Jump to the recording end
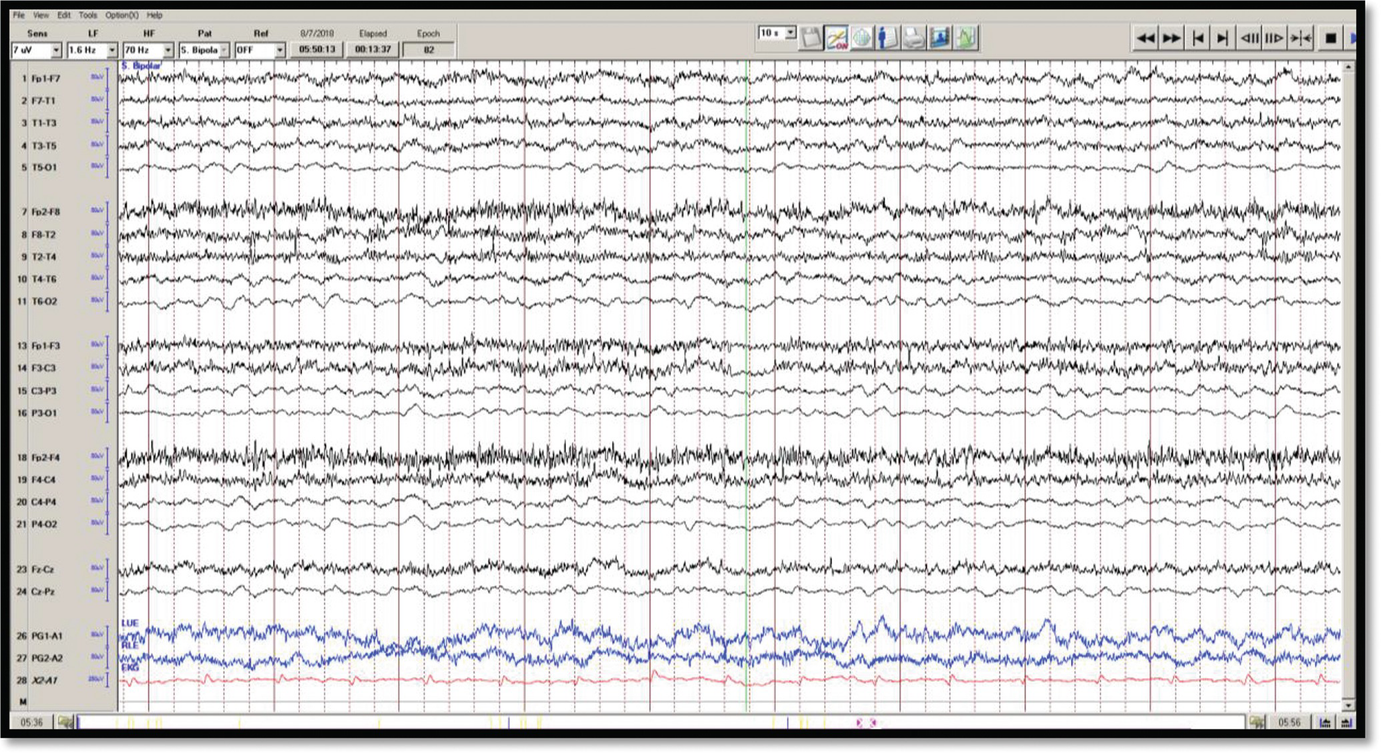 coord(1222,38)
